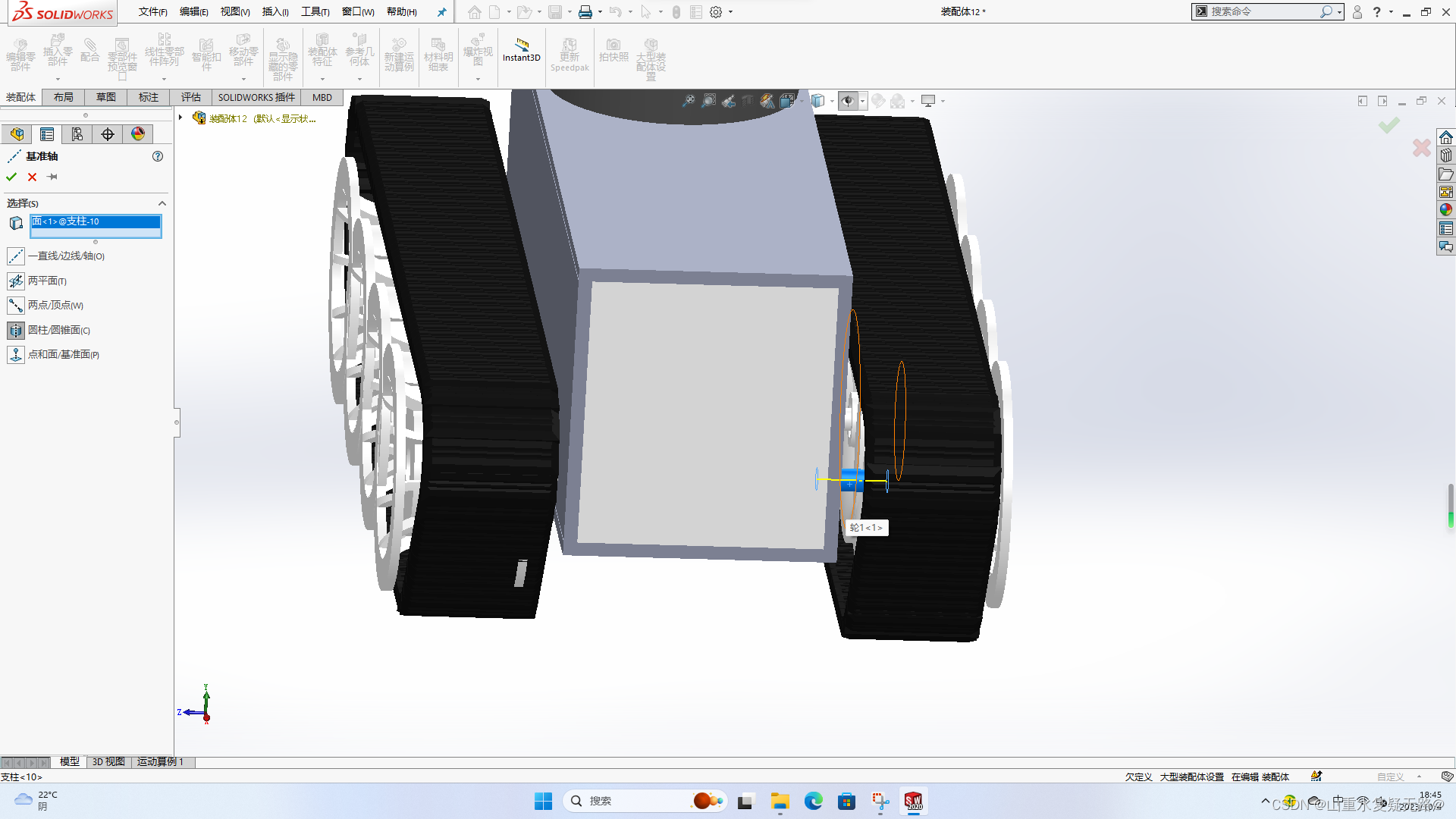Expand the 装配体12 flyout tree node
This screenshot has width=1456, height=819.
point(180,118)
